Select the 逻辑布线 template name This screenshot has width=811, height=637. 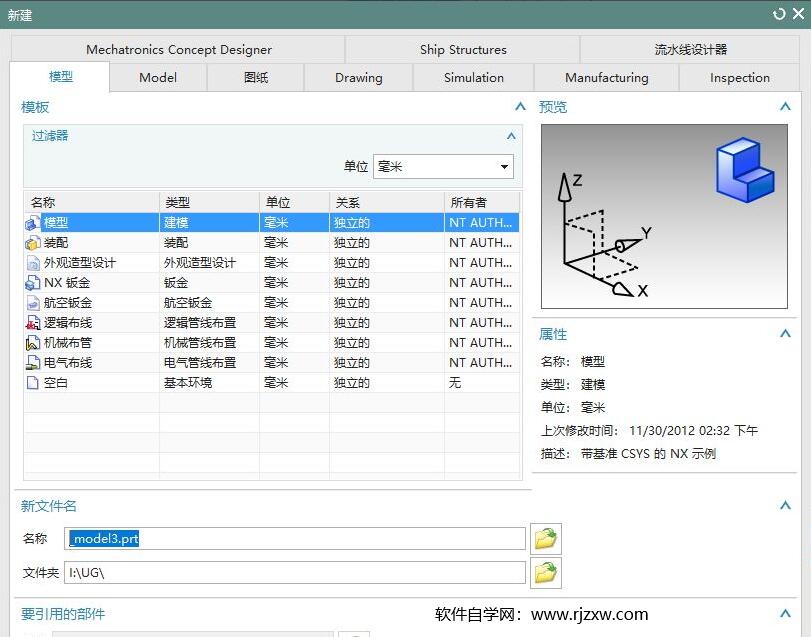(68, 323)
